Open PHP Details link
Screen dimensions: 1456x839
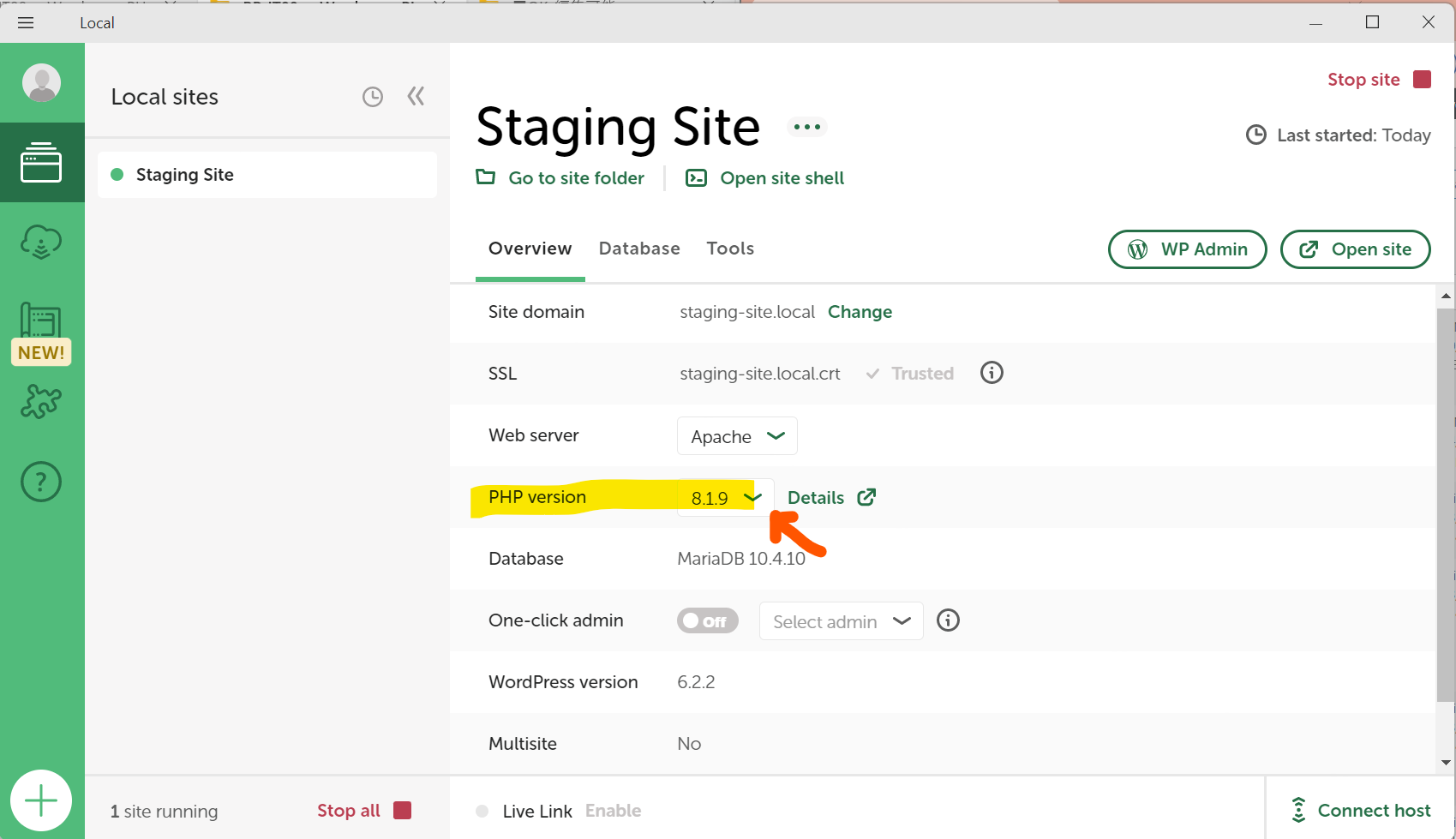(831, 498)
